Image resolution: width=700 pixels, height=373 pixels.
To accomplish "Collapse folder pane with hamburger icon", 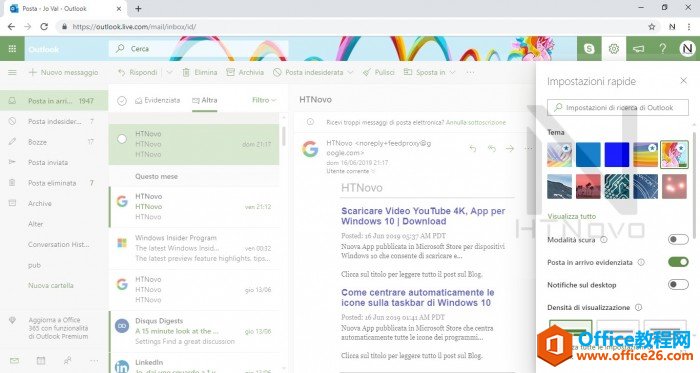I will (x=12, y=72).
